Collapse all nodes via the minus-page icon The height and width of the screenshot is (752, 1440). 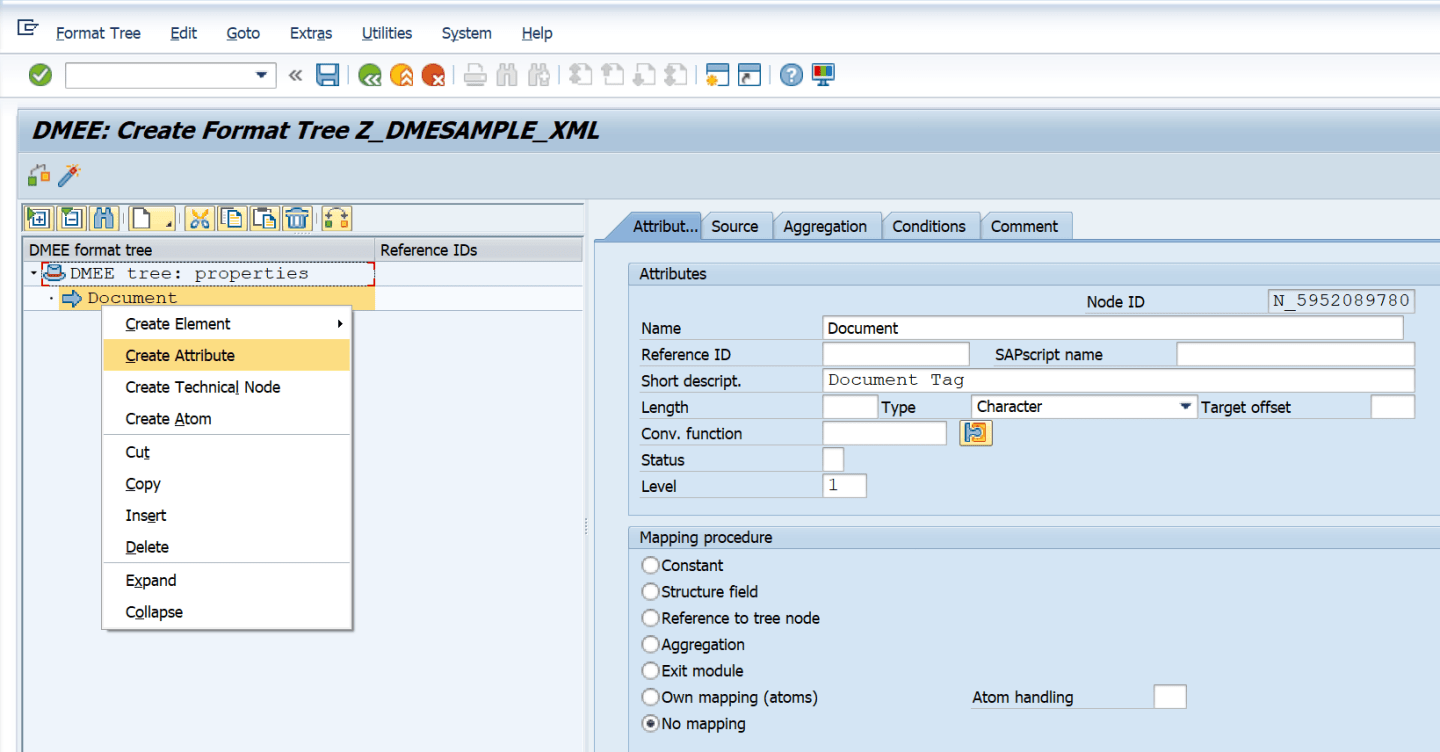click(x=71, y=218)
